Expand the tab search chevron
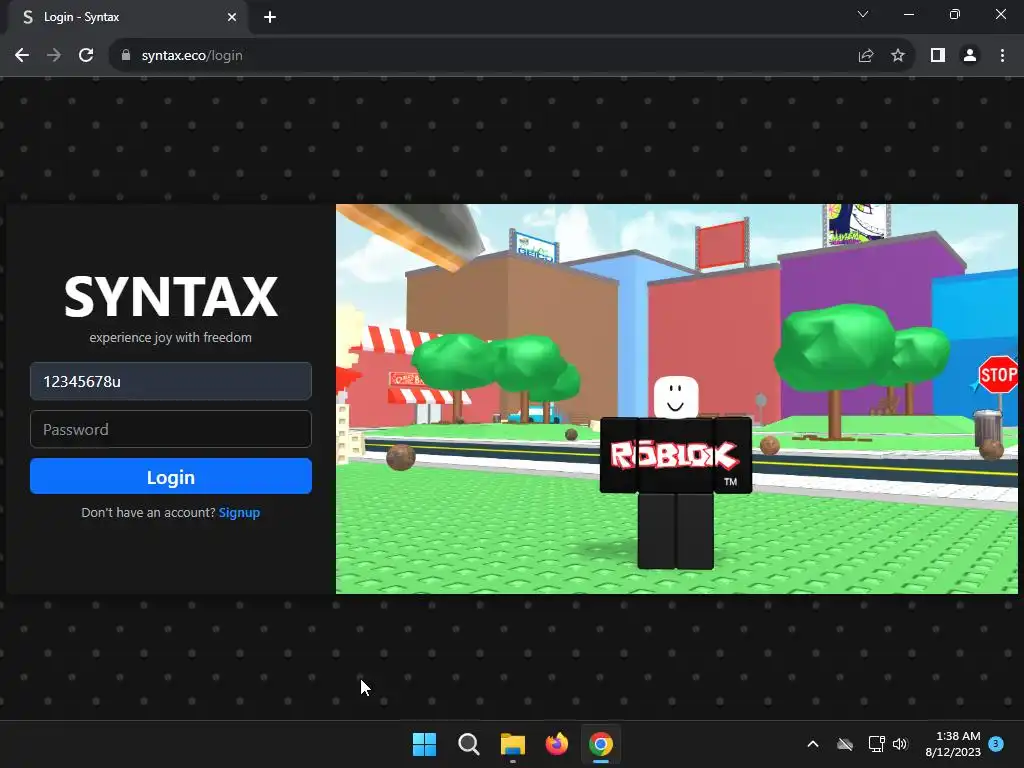 click(863, 14)
